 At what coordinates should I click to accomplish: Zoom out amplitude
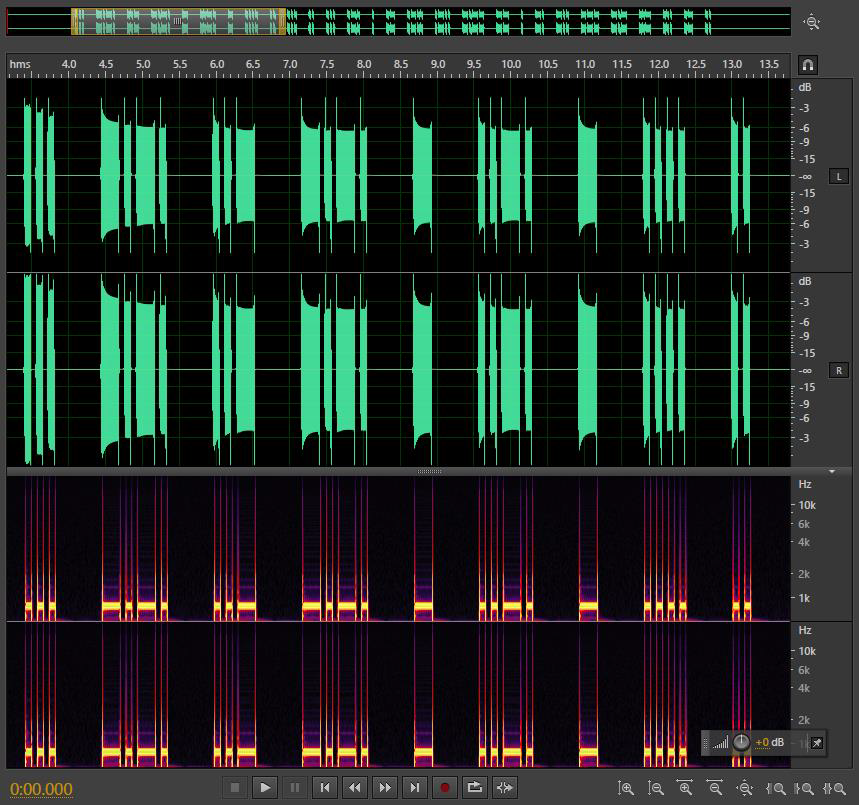tap(656, 788)
